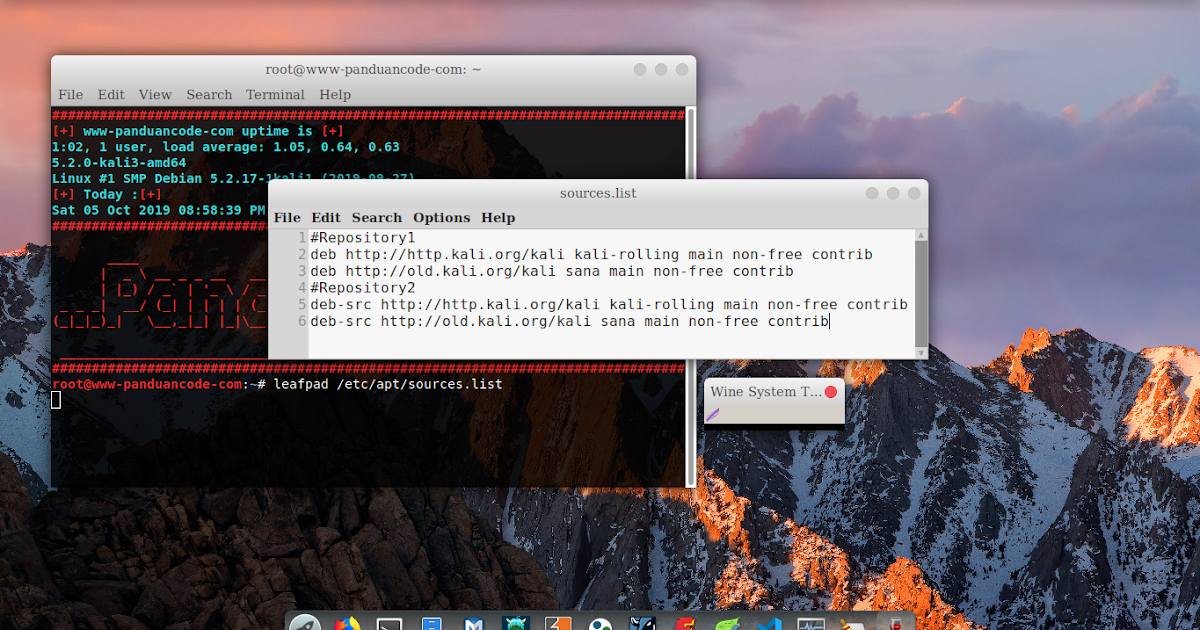Open the Search menu in the terminal window
Image resolution: width=1200 pixels, height=630 pixels.
[209, 95]
